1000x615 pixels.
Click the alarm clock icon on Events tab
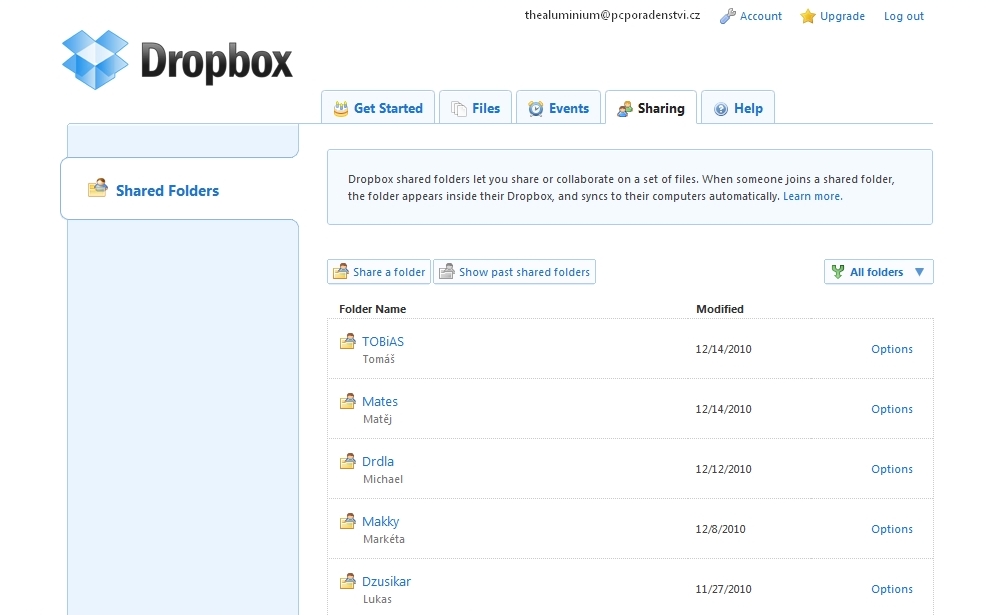536,108
